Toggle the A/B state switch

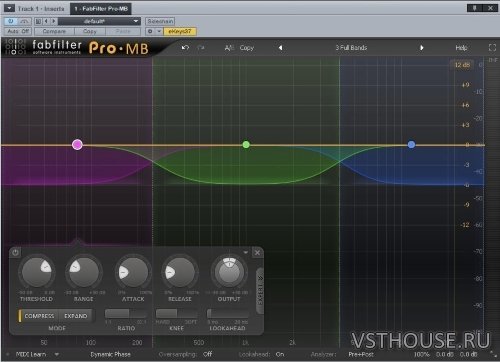click(x=229, y=48)
